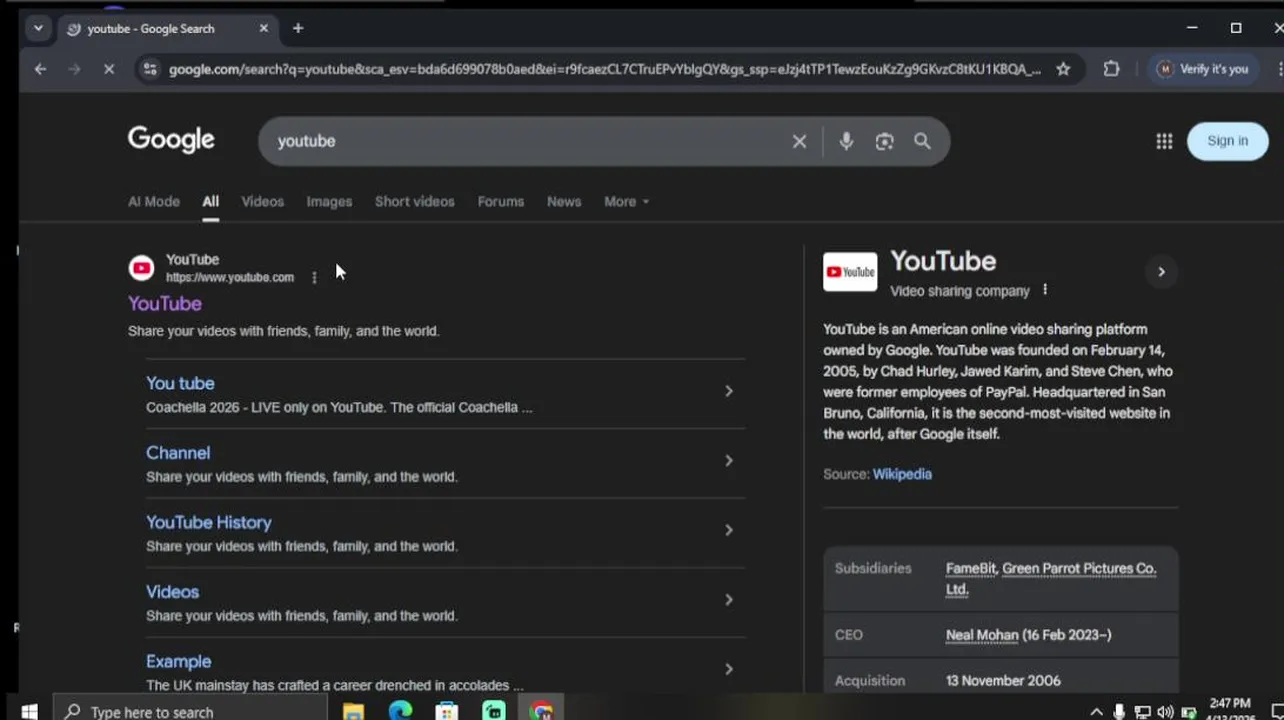Stop loading the page
This screenshot has width=1284, height=720.
(x=109, y=69)
